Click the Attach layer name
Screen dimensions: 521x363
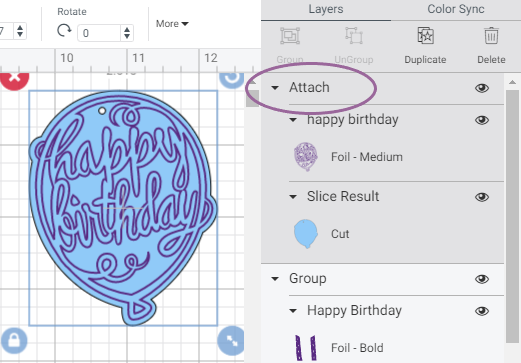tap(309, 88)
